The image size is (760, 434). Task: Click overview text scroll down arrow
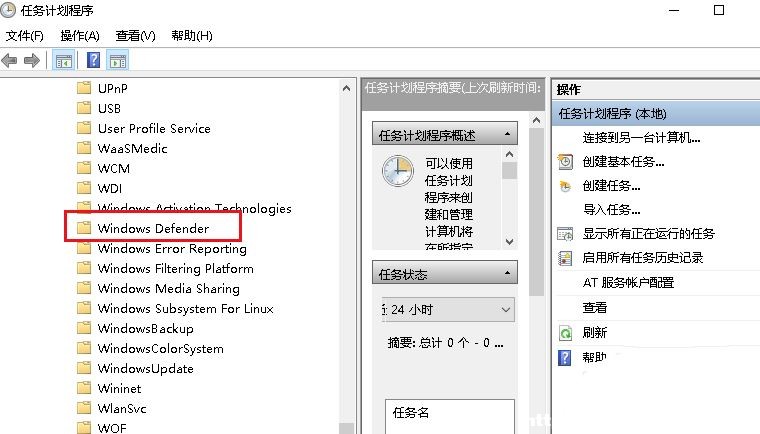pos(509,241)
